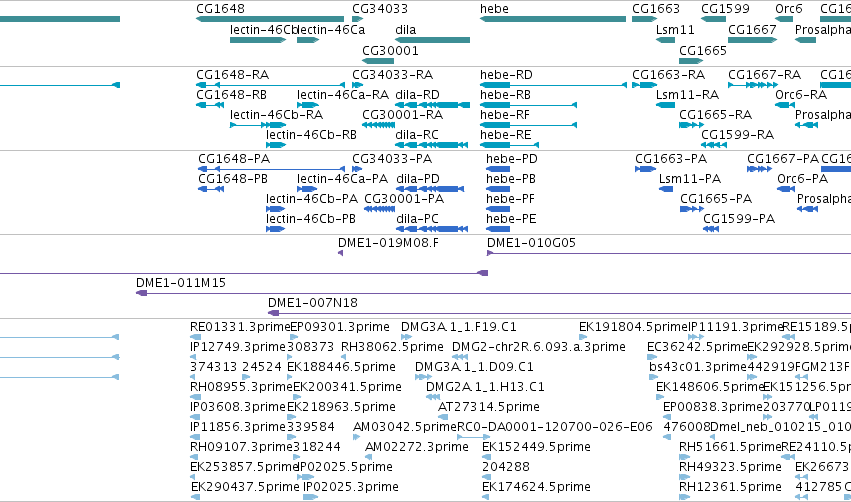Click the CG1667 gene arrow
The height and width of the screenshot is (502, 851).
coord(753,40)
